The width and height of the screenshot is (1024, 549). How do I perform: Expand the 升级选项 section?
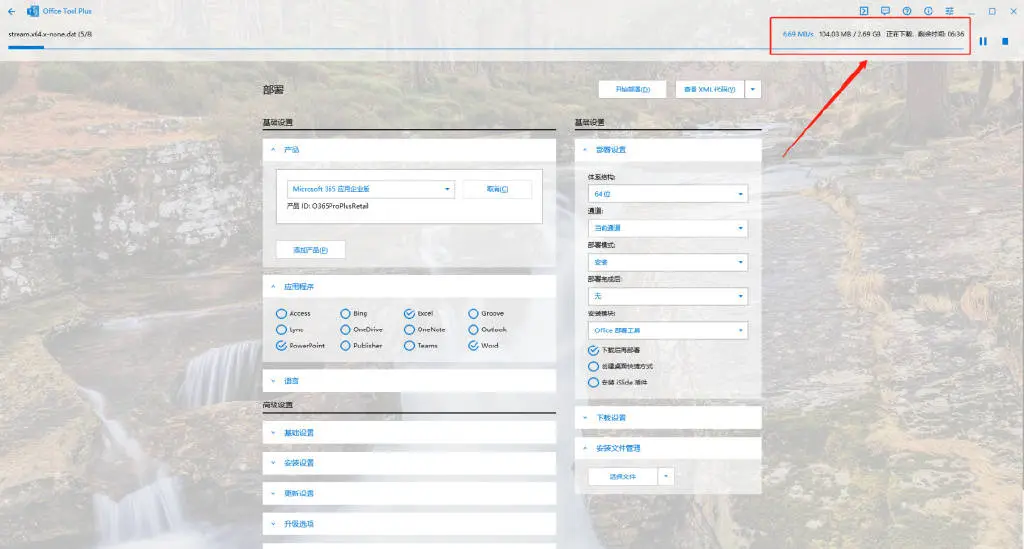(x=409, y=524)
